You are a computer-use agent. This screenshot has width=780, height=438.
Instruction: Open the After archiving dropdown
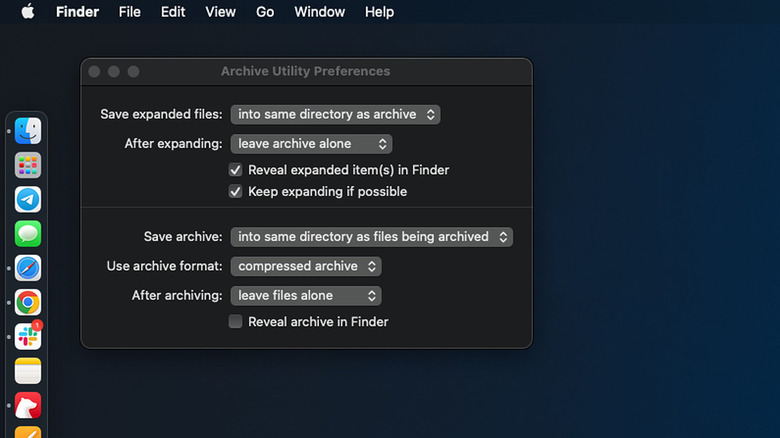[x=305, y=296]
